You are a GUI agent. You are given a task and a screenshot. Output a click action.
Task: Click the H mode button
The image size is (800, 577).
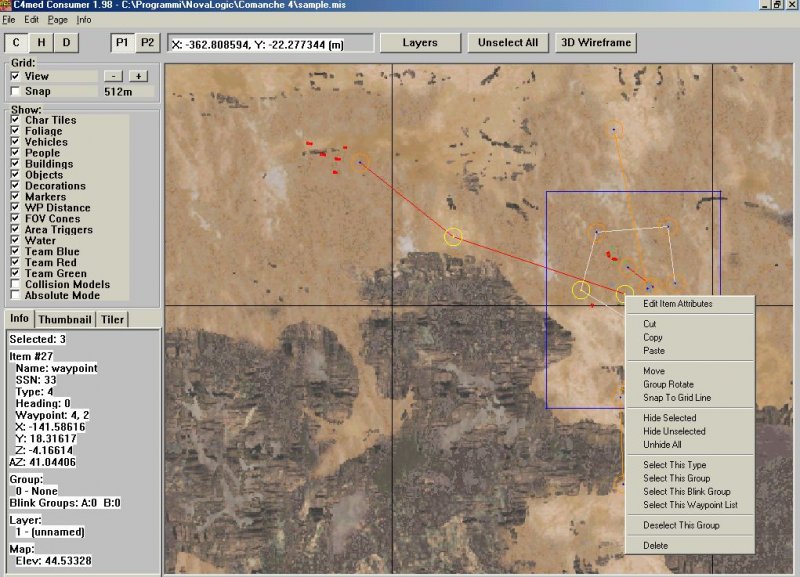(42, 42)
